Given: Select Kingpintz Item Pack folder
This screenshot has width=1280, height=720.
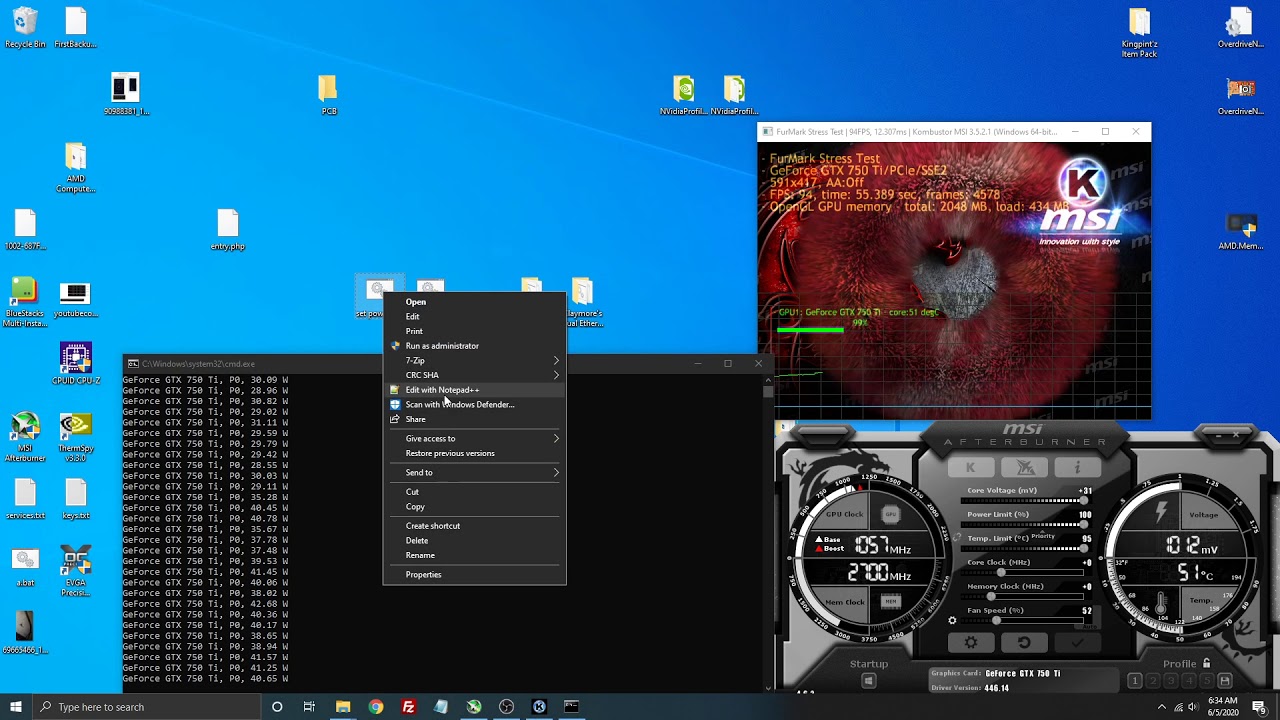Looking at the screenshot, I should click(1139, 33).
